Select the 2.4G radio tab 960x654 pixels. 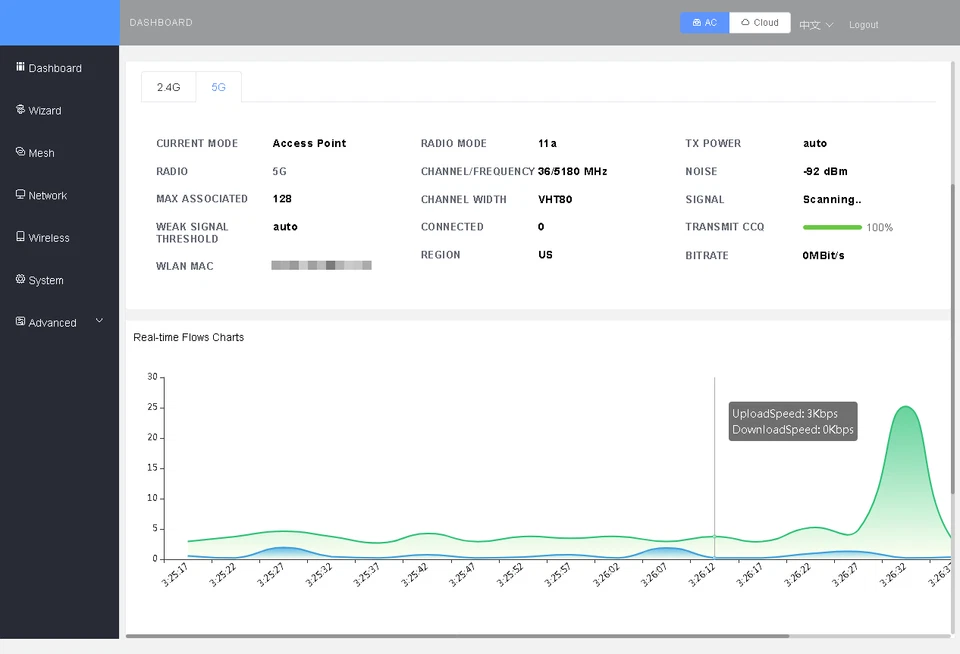[169, 87]
